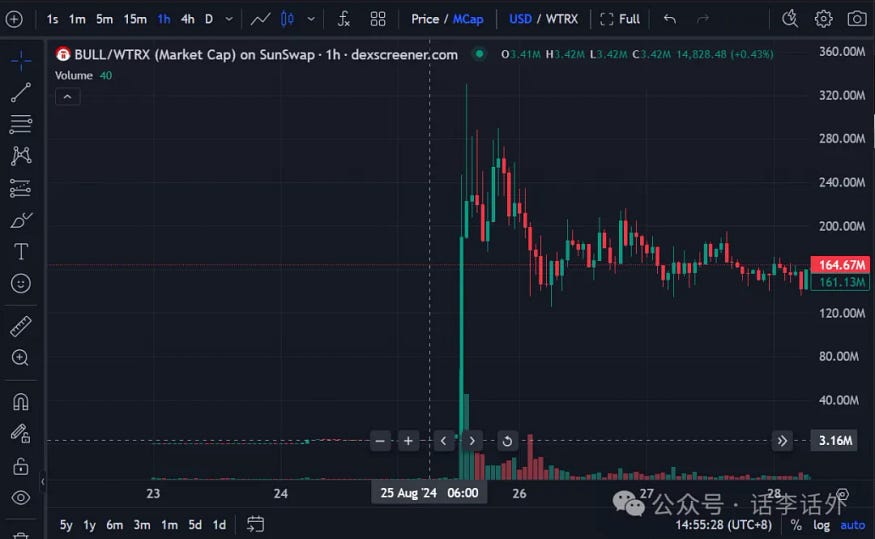Toggle stay in drawing mode pencil-lock
Viewport: 875px width, 539px height.
pyautogui.click(x=21, y=434)
